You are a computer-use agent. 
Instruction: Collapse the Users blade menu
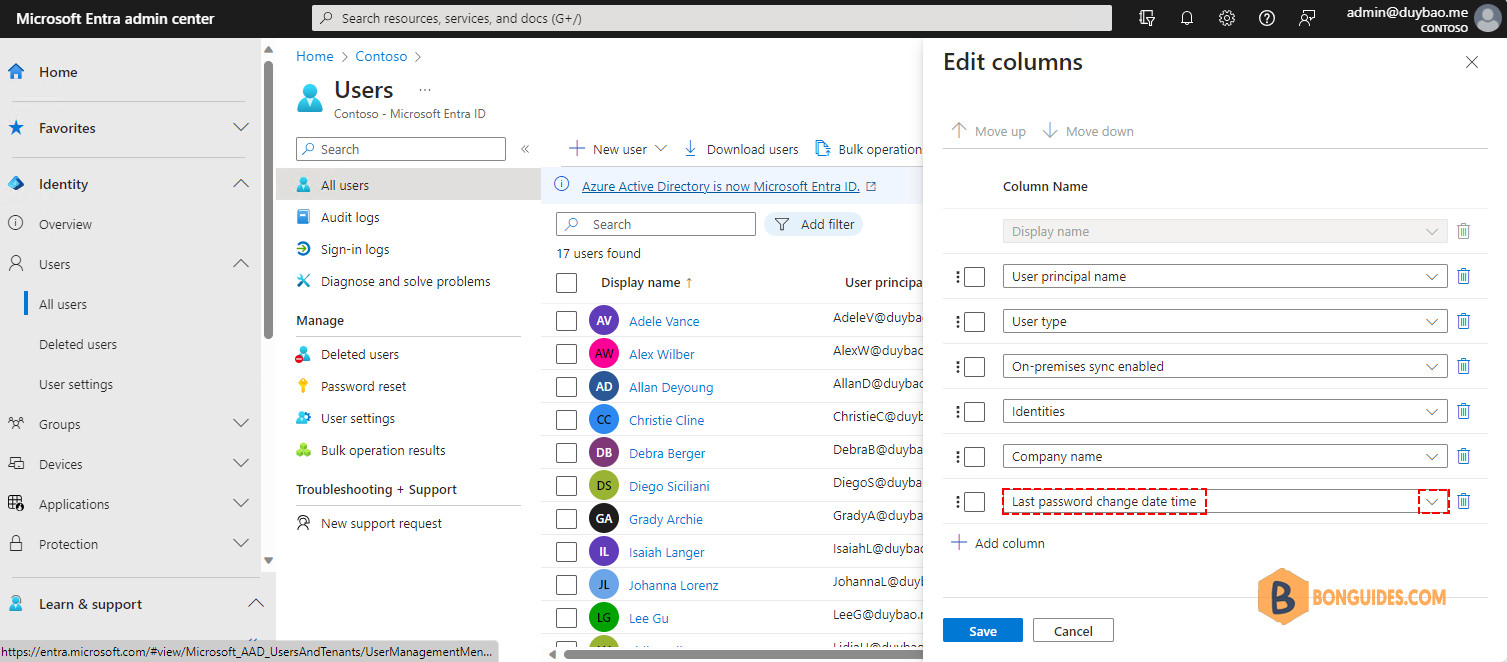tap(525, 149)
